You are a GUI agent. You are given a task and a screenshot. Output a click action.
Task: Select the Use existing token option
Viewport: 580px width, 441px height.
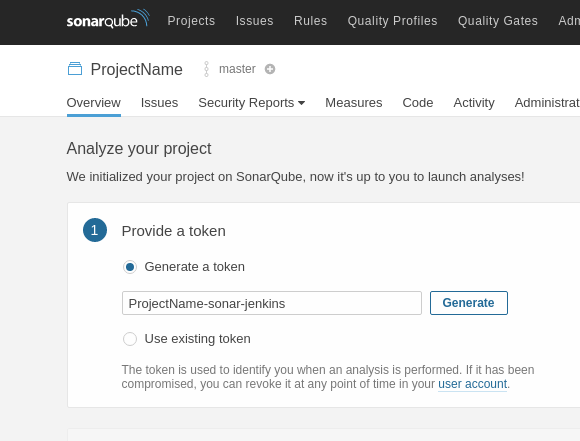[x=130, y=339]
